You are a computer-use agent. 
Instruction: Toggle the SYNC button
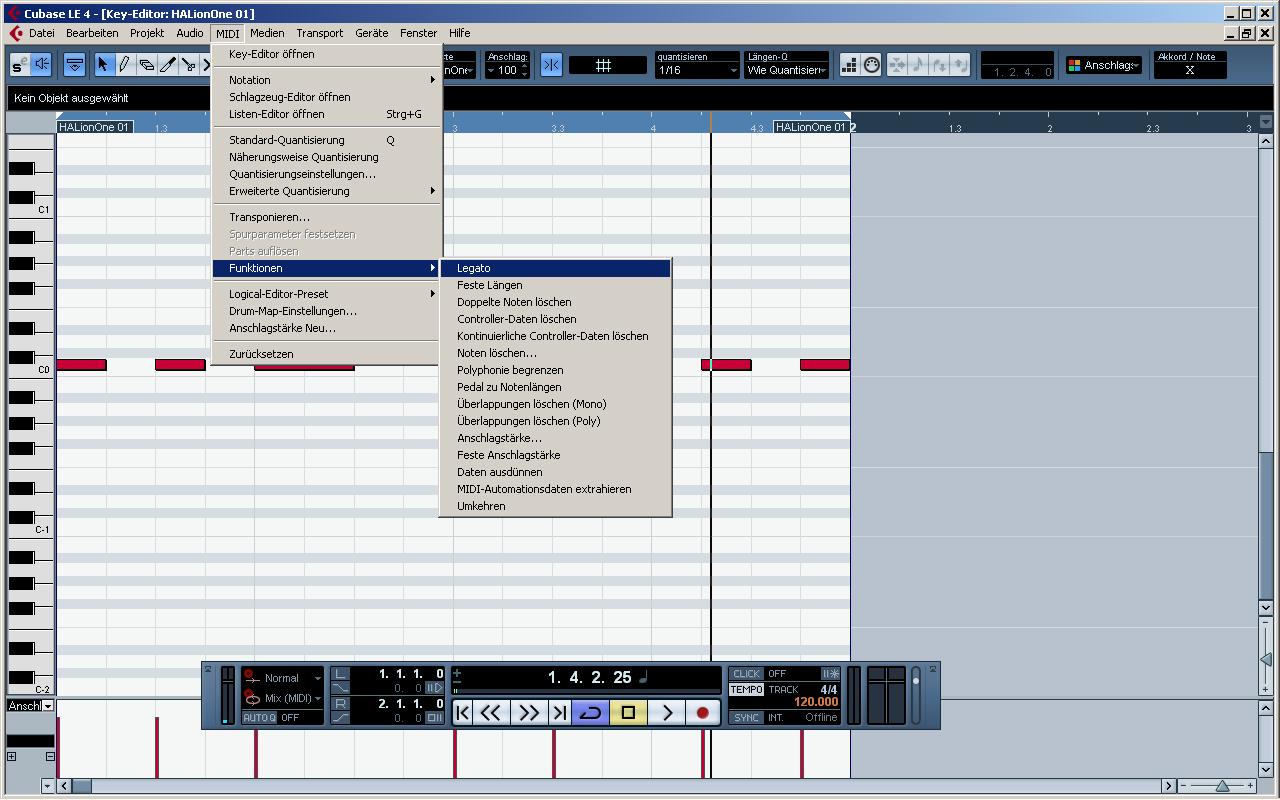coord(746,717)
